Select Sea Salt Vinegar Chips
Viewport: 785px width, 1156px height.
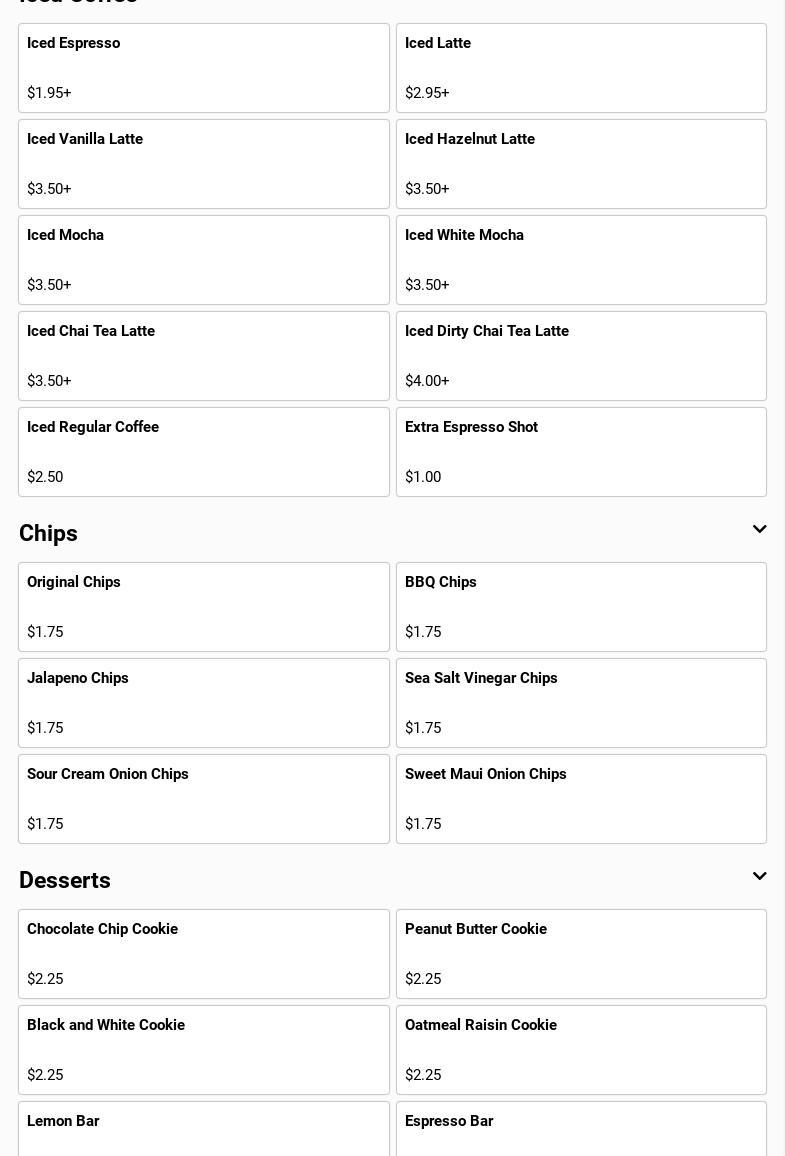[x=581, y=703]
